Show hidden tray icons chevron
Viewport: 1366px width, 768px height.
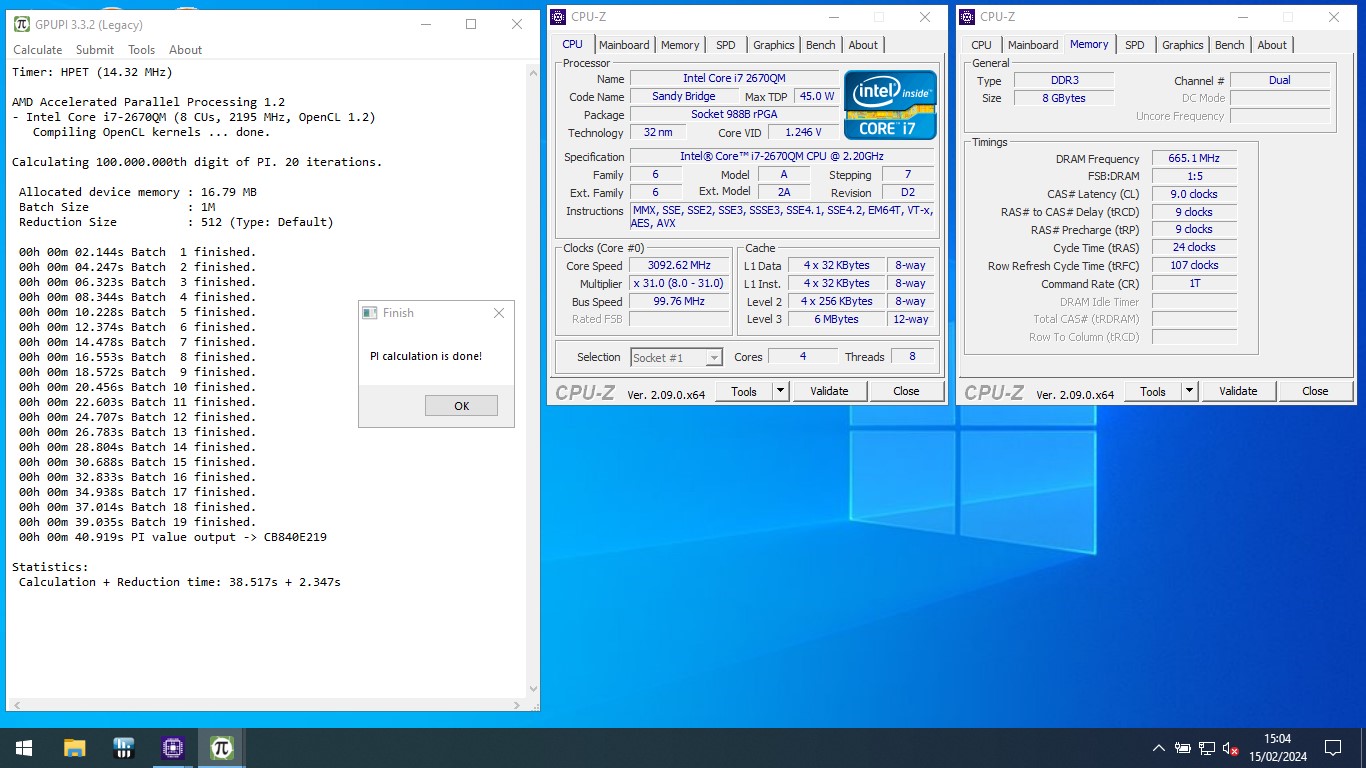(x=1159, y=748)
